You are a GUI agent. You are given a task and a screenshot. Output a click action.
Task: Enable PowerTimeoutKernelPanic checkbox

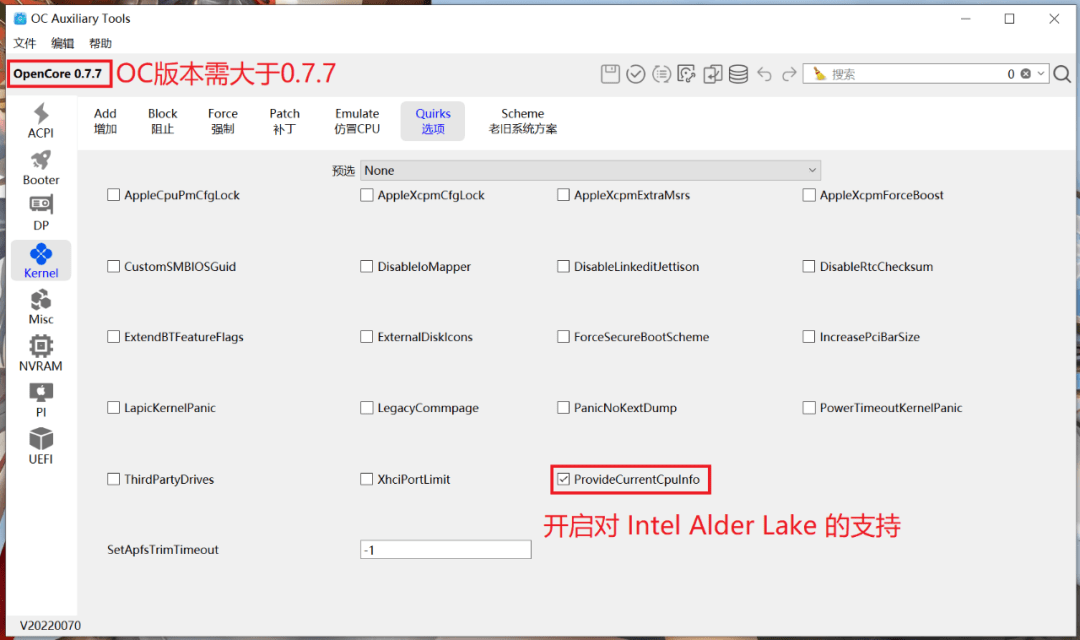click(x=809, y=407)
